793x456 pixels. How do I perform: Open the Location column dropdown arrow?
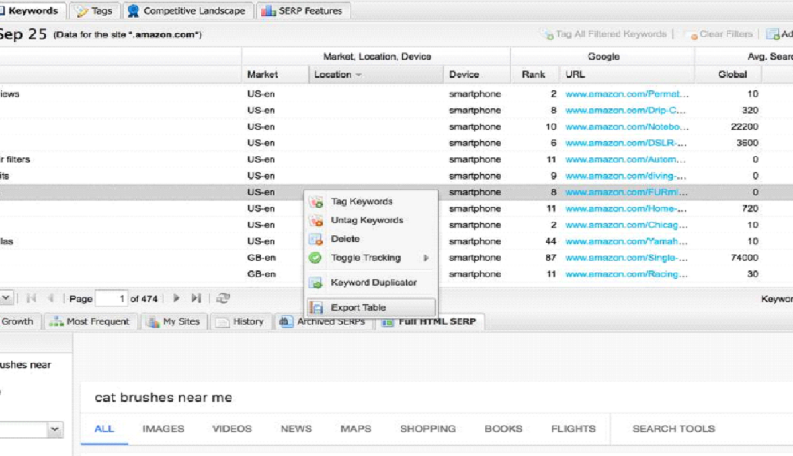point(359,75)
